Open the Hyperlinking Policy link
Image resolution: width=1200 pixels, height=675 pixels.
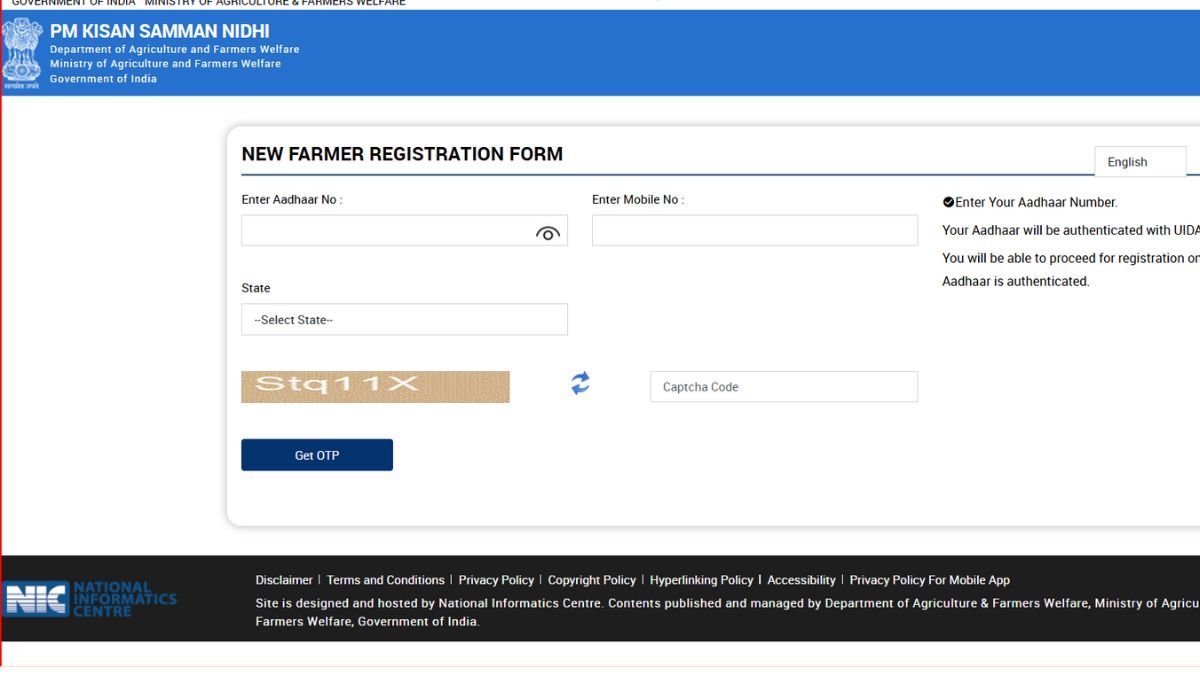point(702,580)
